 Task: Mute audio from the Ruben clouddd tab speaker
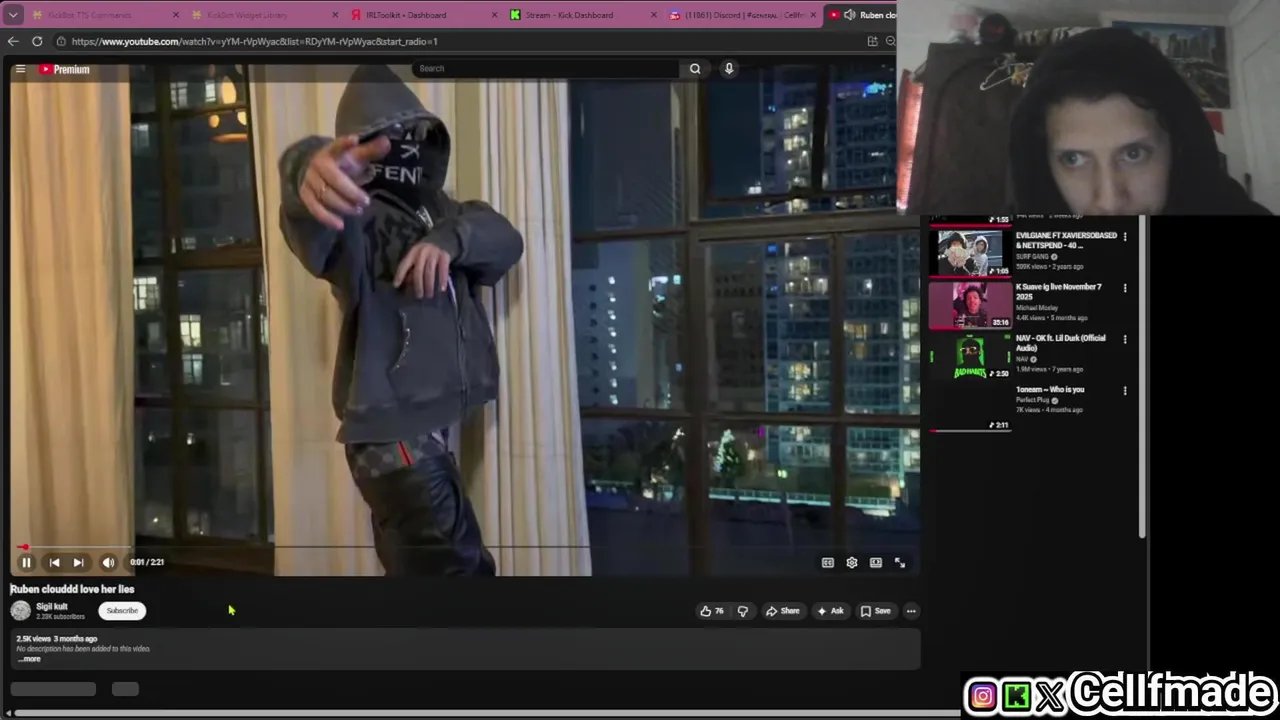(849, 15)
